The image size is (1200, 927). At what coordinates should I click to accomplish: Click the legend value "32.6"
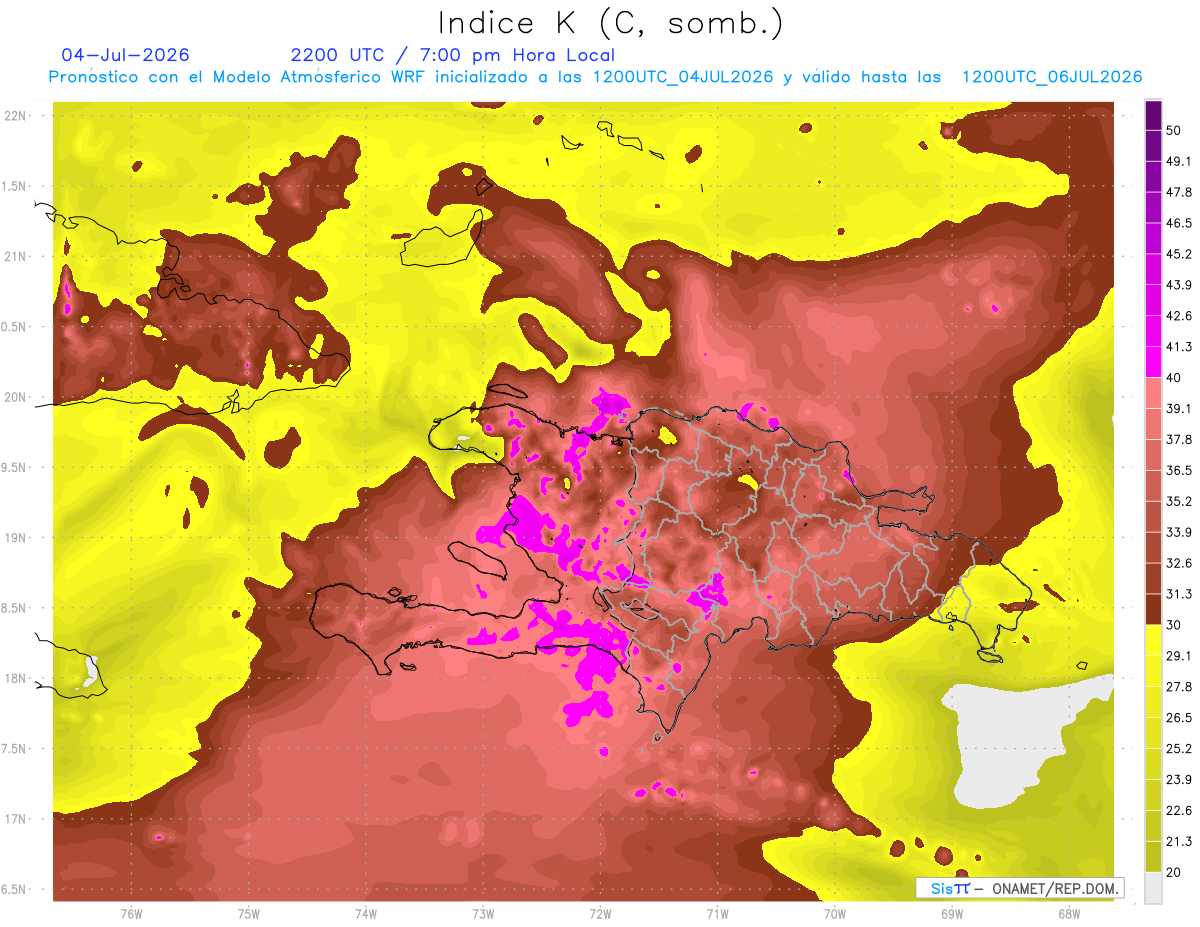coord(1178,563)
